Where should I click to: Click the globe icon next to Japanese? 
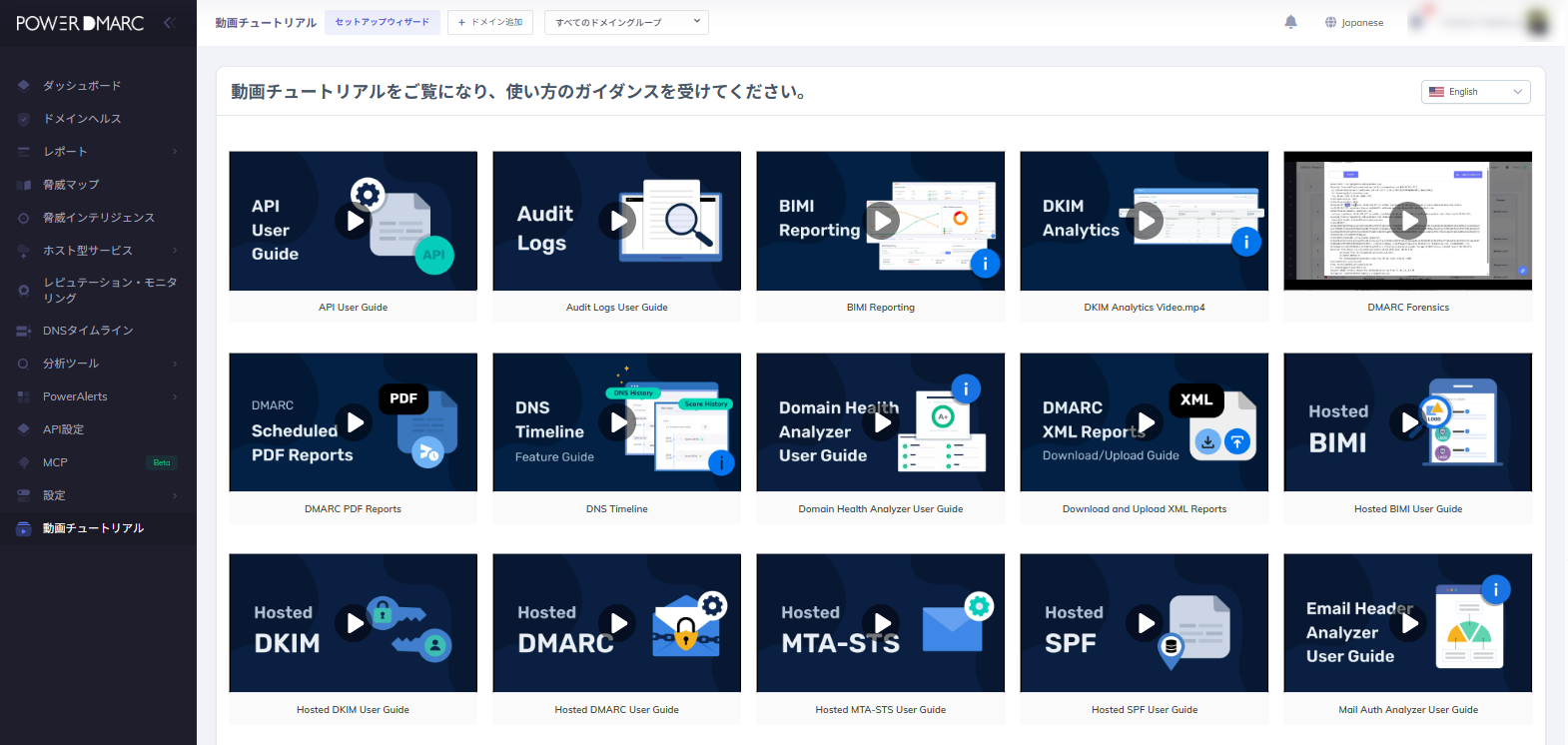coord(1330,22)
